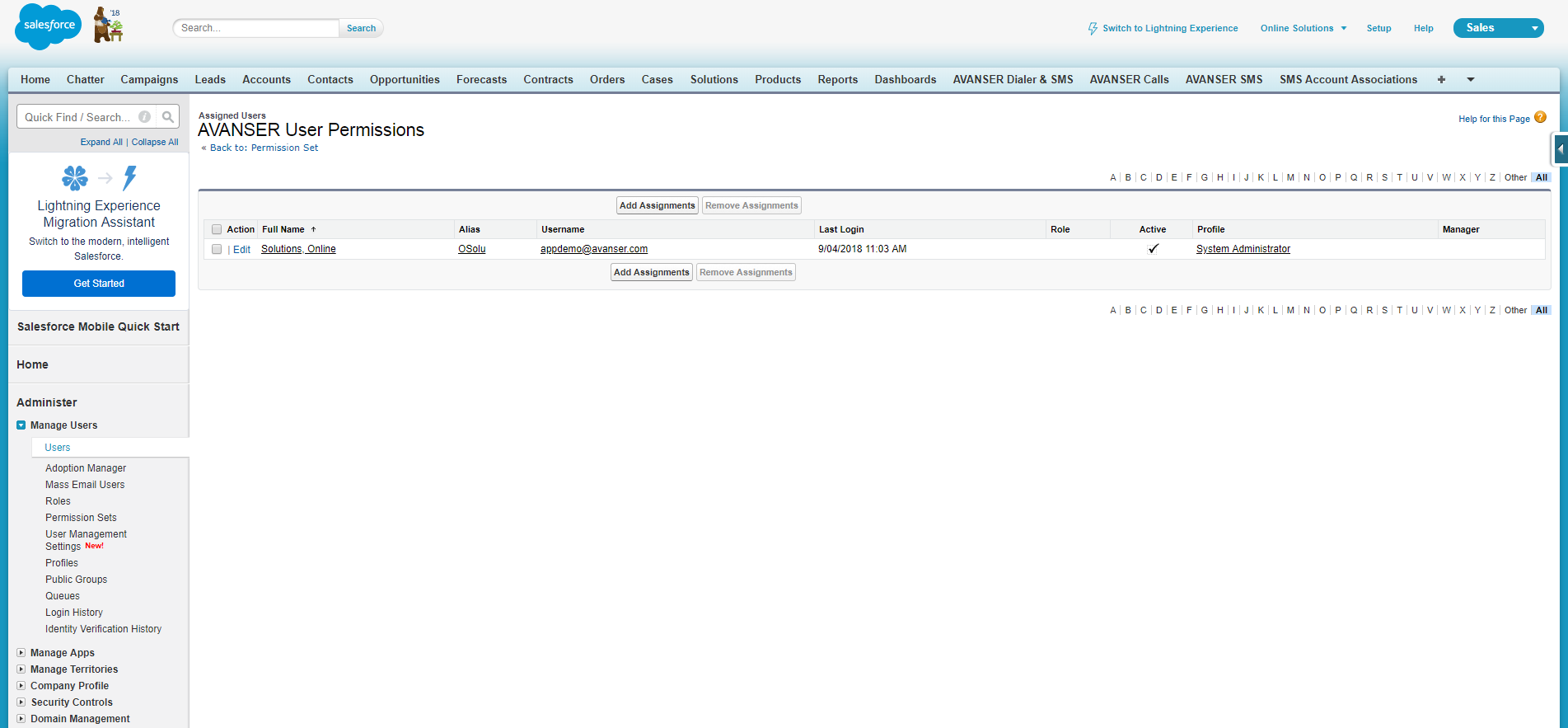Expand the Manage Territories section

[x=21, y=669]
